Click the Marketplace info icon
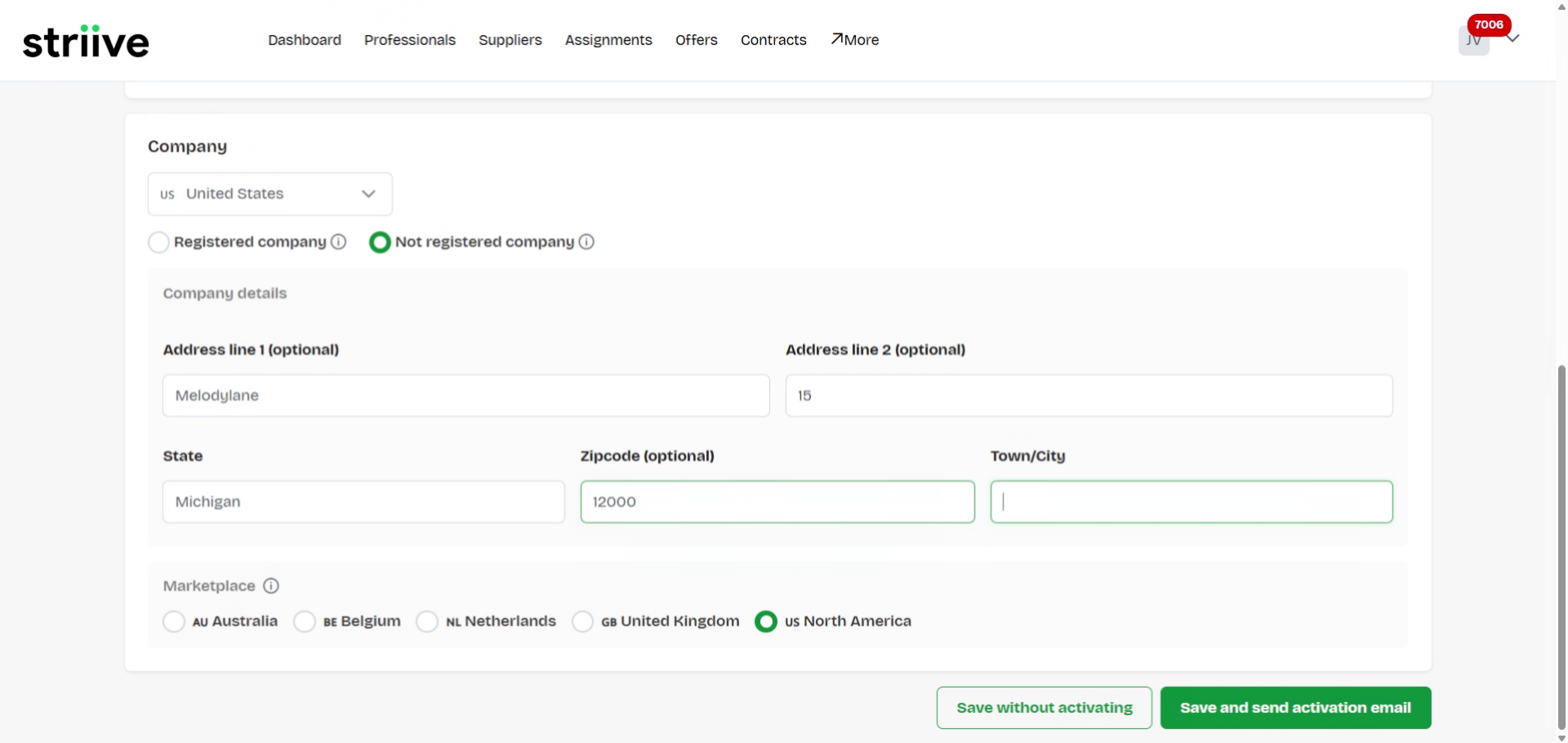 271,585
